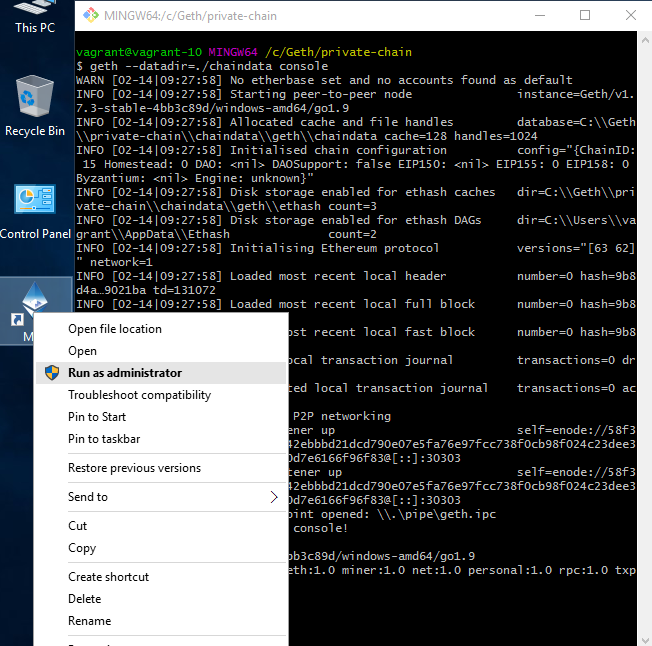Select the Mist shortcut icon on desktop
The image size is (652, 646).
(35, 312)
